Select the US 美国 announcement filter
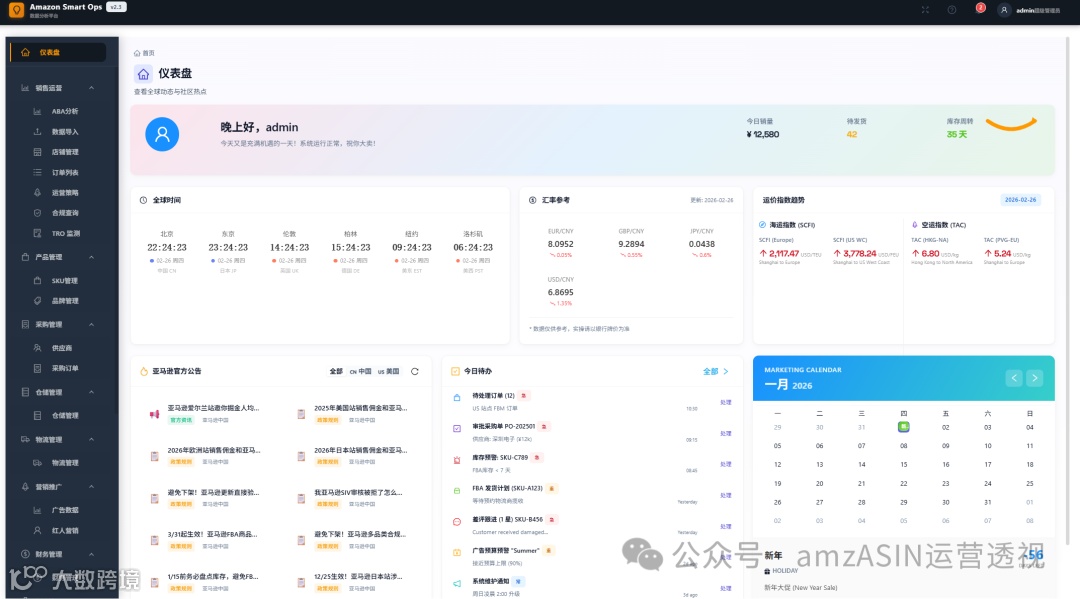This screenshot has height=599, width=1080. pos(388,371)
